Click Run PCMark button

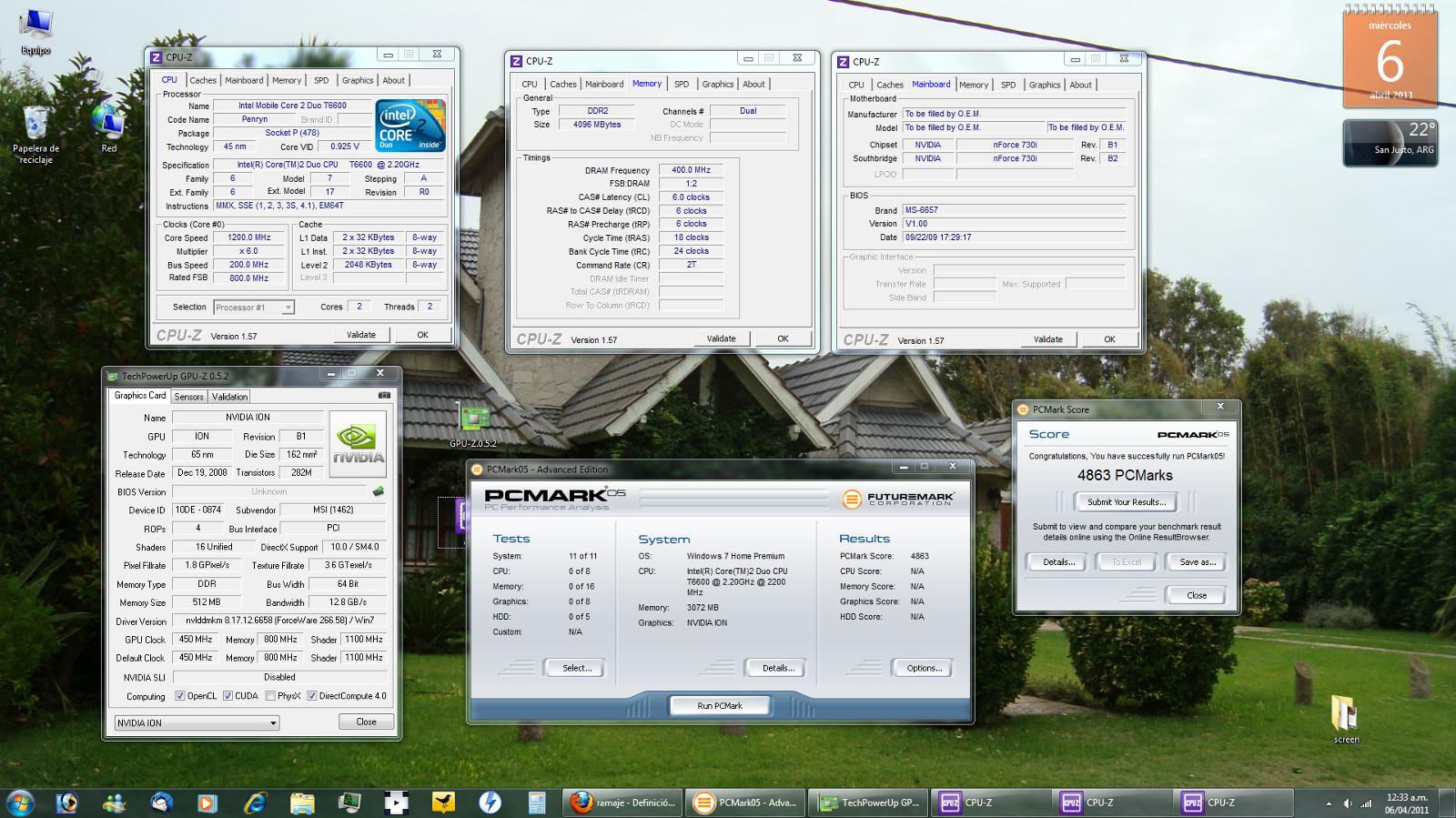coord(720,706)
